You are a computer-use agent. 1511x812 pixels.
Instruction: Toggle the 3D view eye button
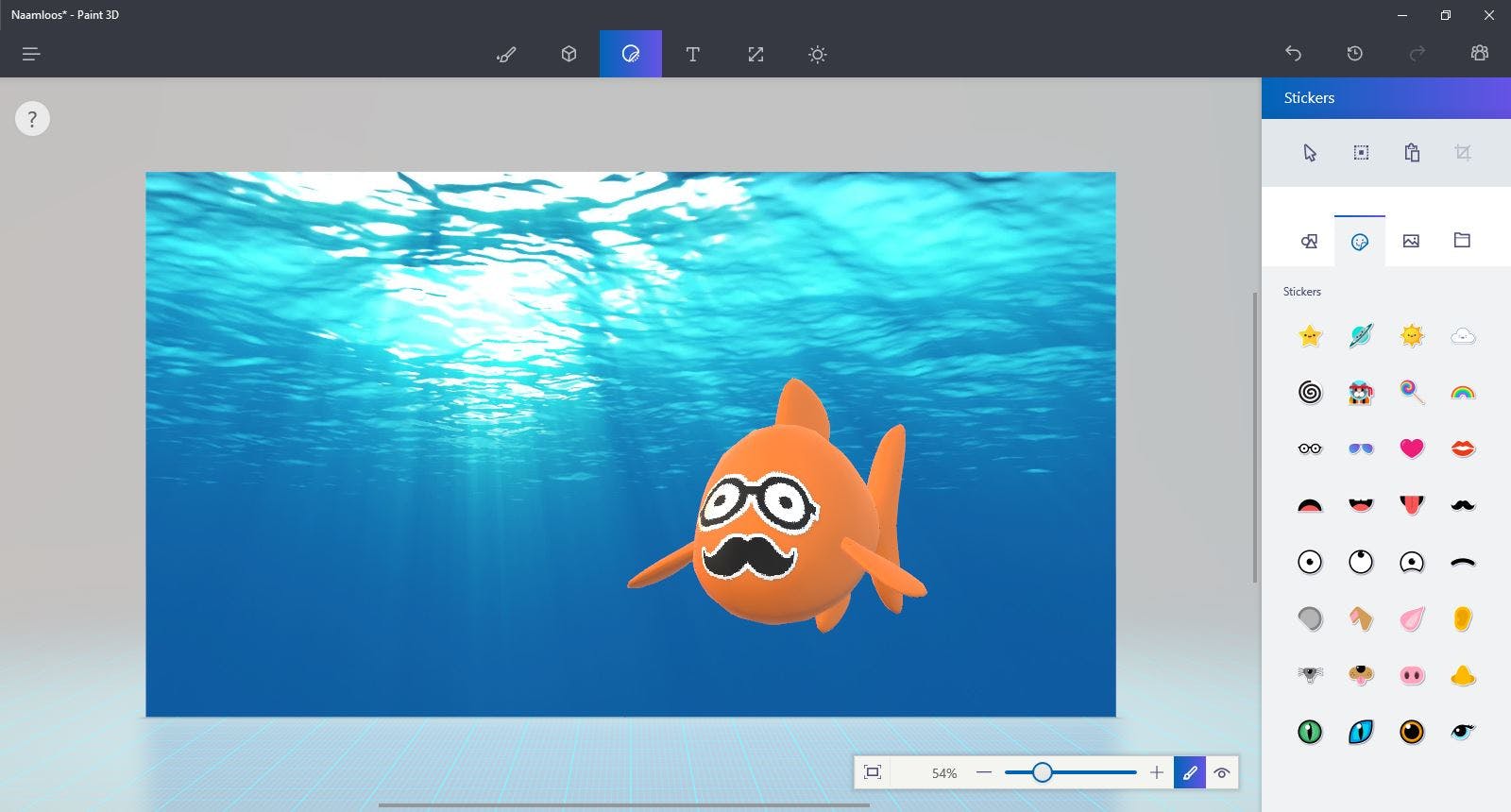[x=1221, y=772]
